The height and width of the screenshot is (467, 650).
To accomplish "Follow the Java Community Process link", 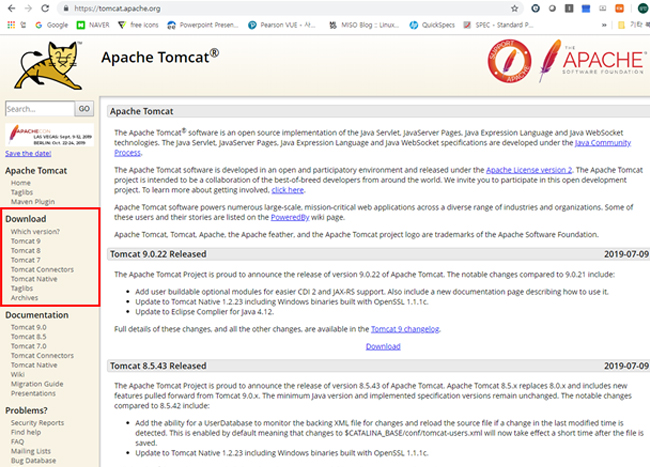I will tap(603, 143).
